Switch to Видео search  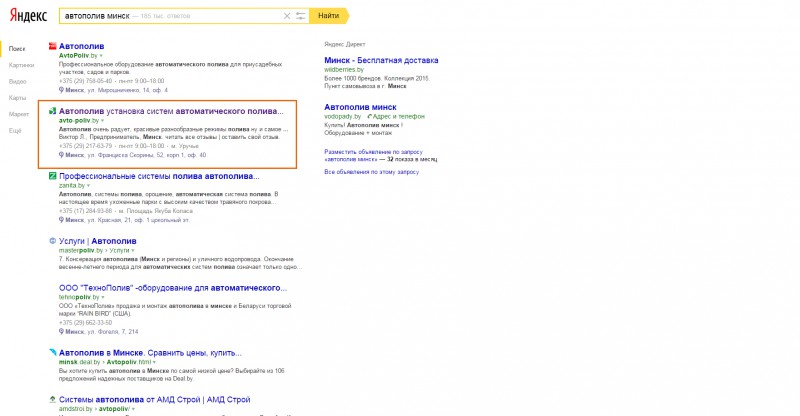[x=17, y=81]
